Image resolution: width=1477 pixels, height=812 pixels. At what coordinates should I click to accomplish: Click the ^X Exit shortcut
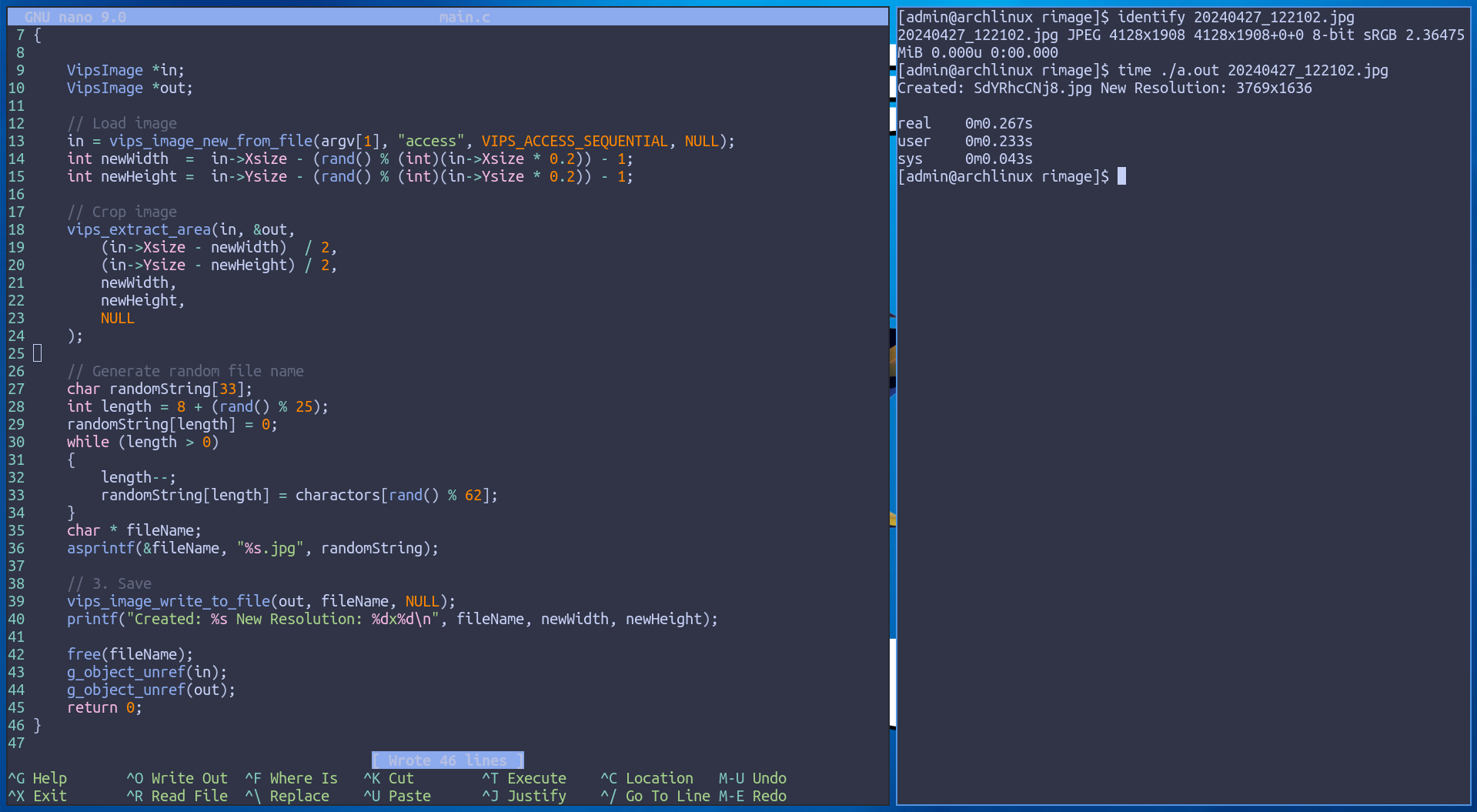38,796
